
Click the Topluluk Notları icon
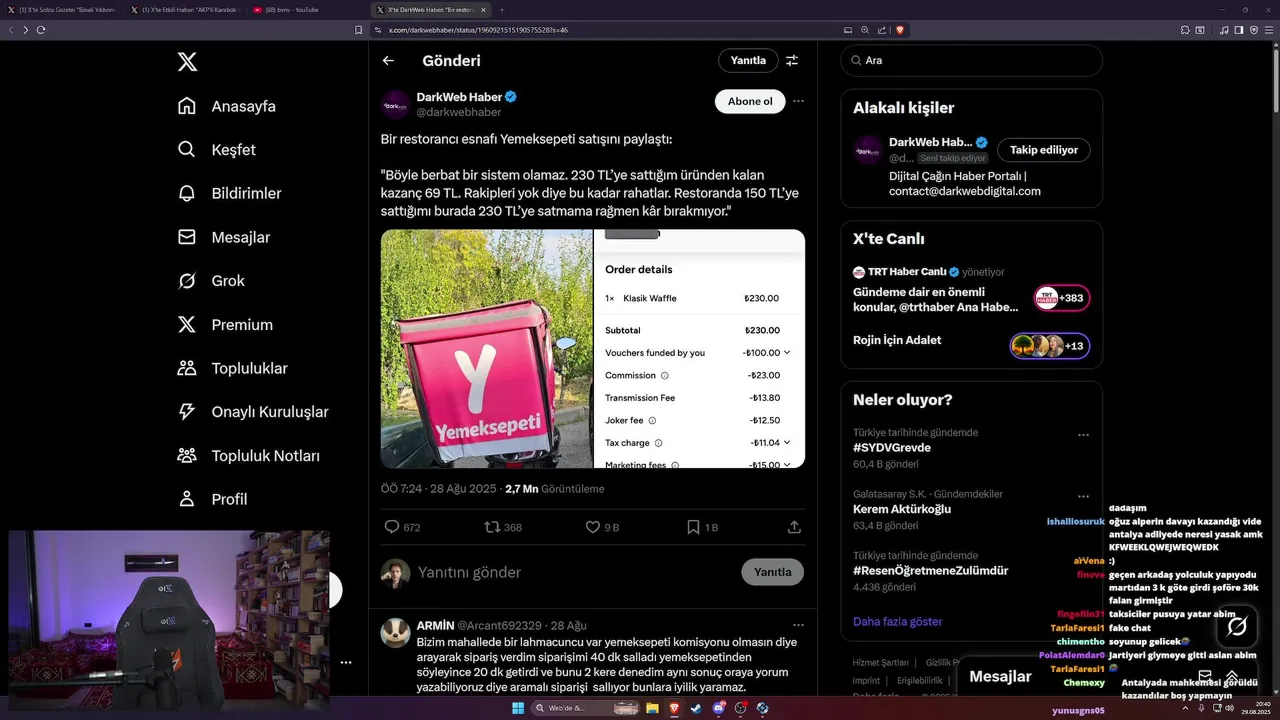click(x=187, y=455)
